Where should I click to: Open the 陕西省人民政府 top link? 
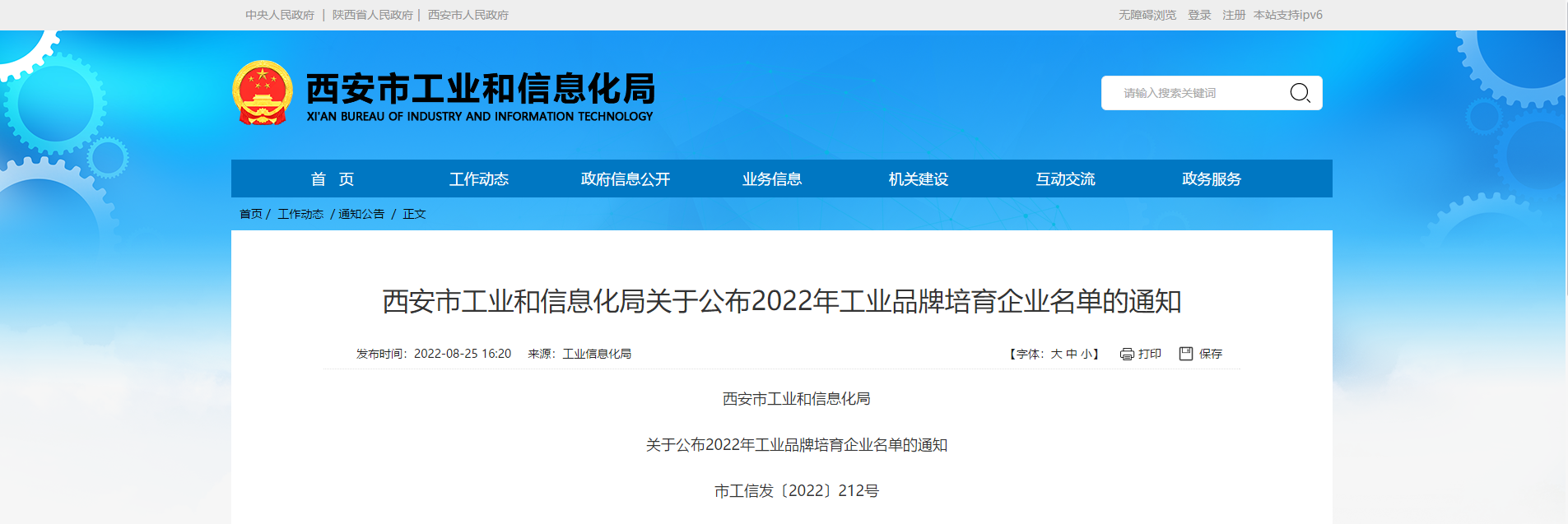click(x=373, y=15)
